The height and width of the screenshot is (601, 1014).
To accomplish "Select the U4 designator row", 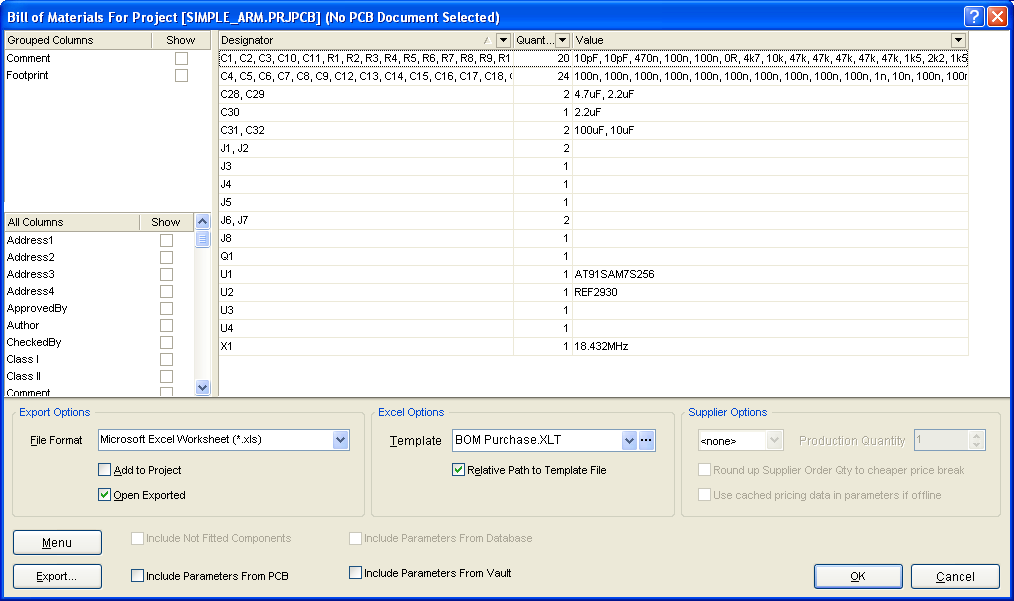I will click(593, 328).
